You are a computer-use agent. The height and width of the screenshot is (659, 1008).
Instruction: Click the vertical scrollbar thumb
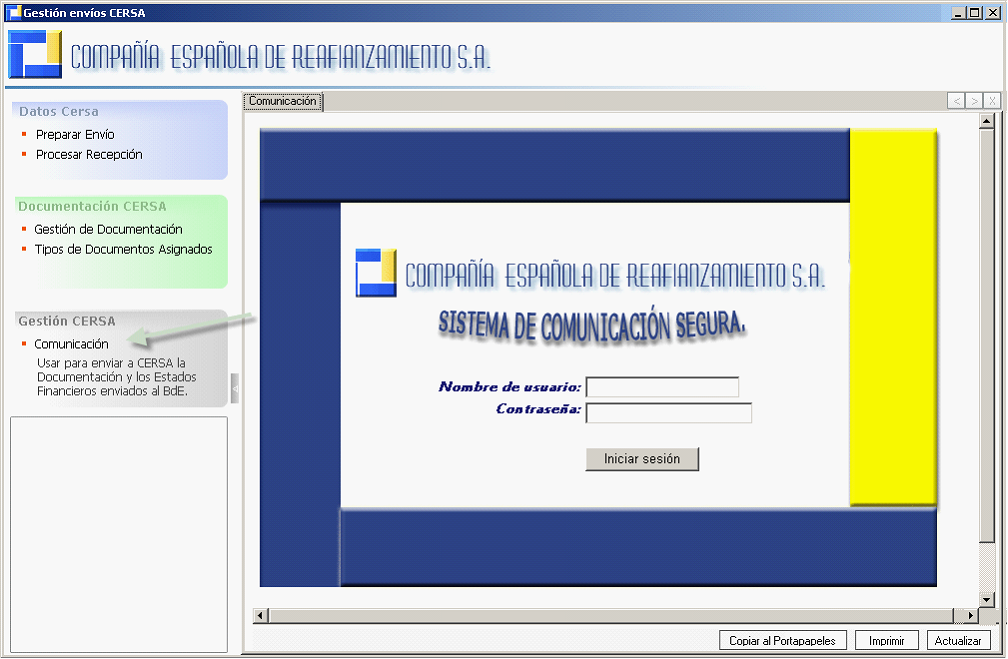(987, 334)
